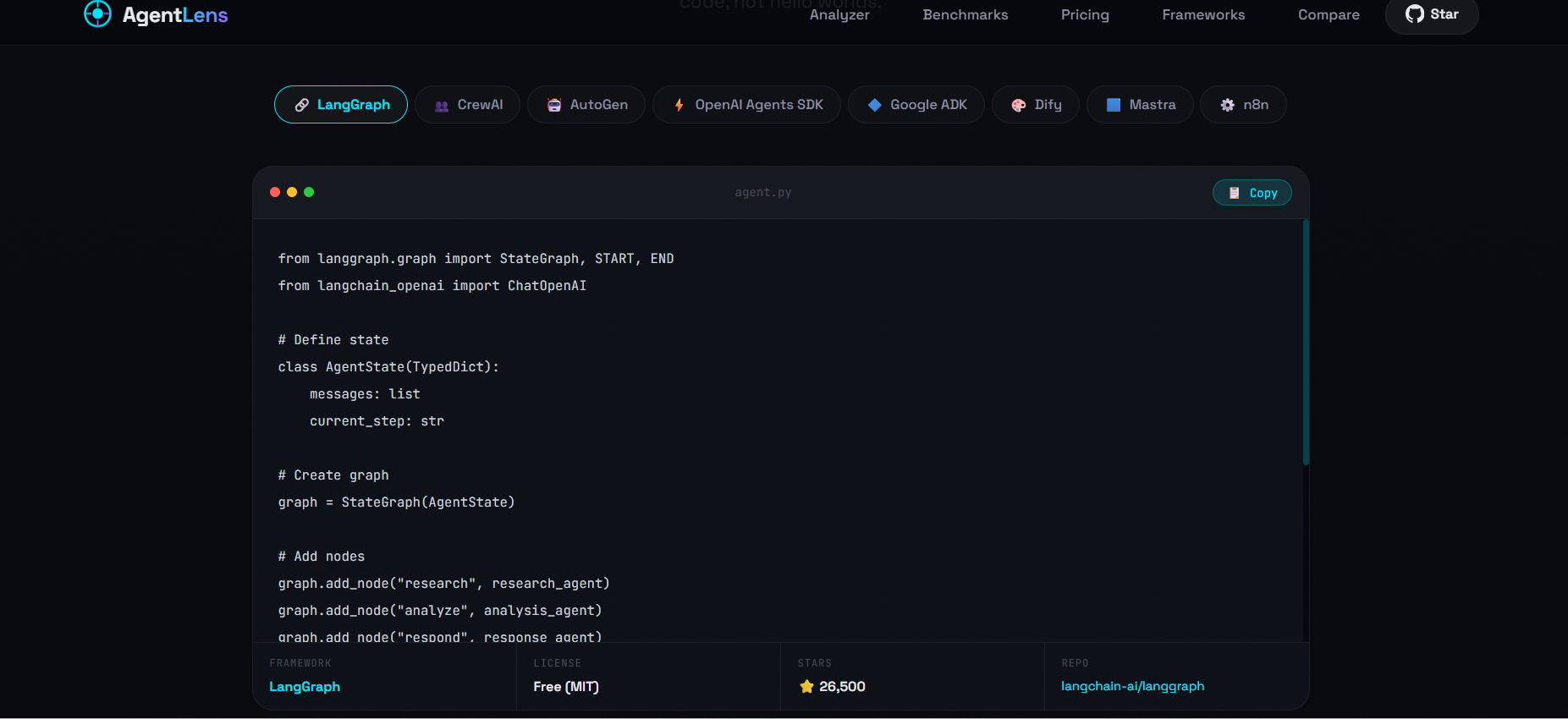
Task: Click the 'from langchain_openai import ChatOpenAI' line
Action: click(432, 286)
